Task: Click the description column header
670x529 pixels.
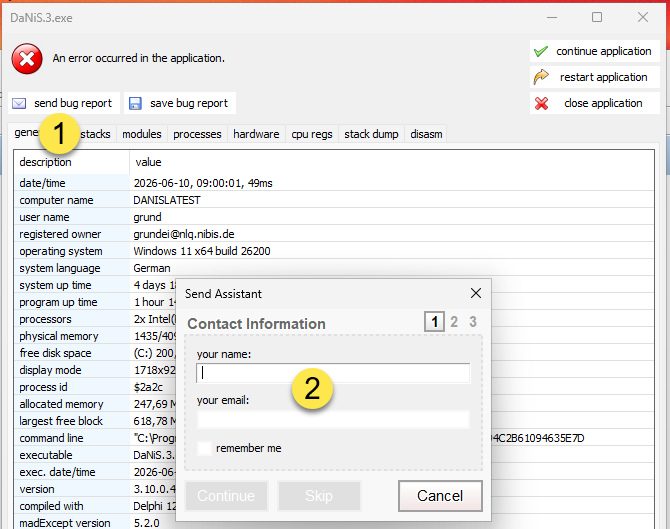Action: pos(71,162)
